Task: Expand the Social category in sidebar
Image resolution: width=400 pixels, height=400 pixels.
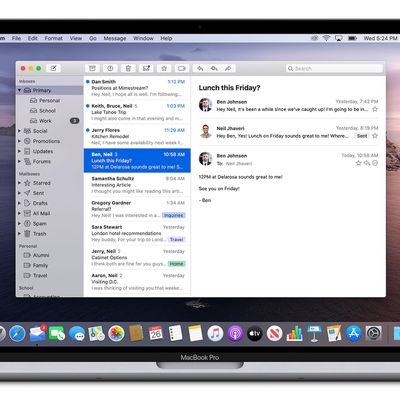Action: coord(19,131)
